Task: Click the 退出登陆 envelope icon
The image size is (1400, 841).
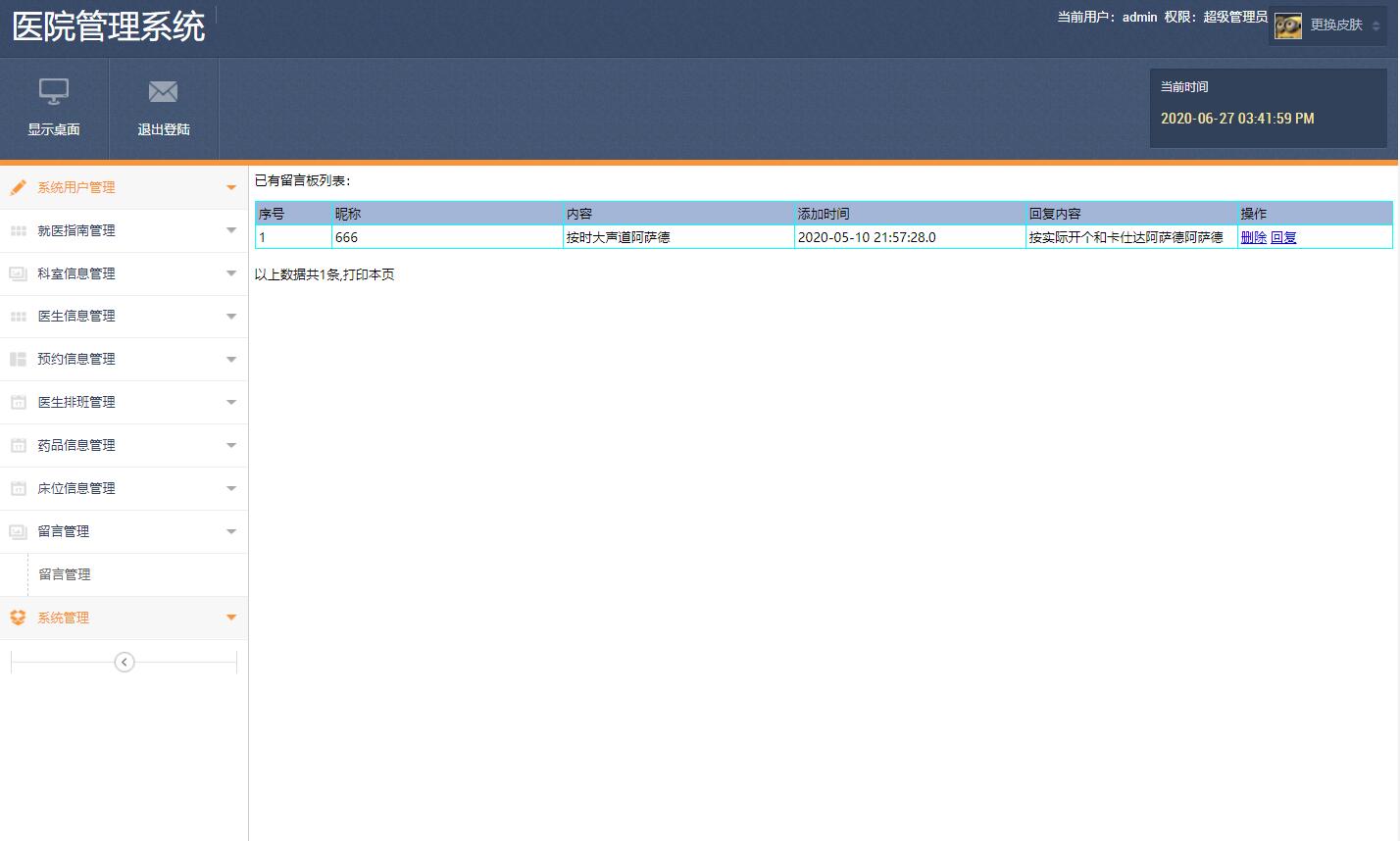Action: (x=163, y=90)
